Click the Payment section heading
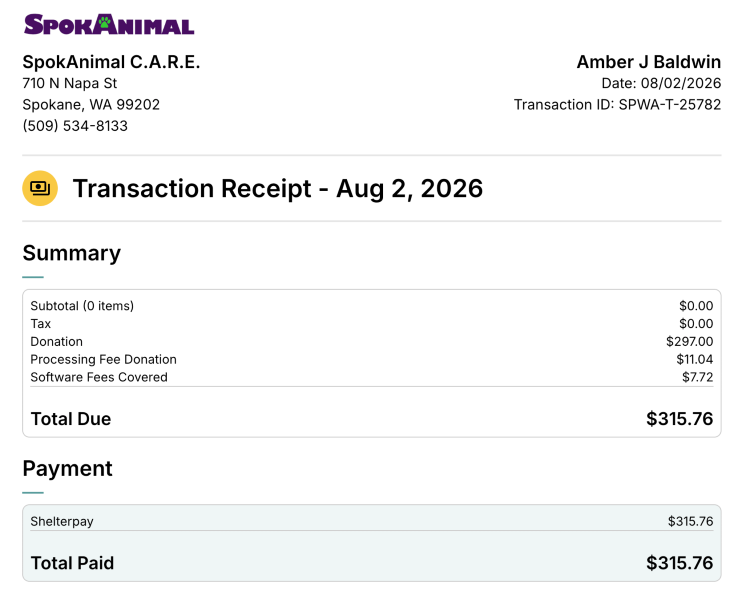Screen dimensions: 750x600 (x=67, y=468)
